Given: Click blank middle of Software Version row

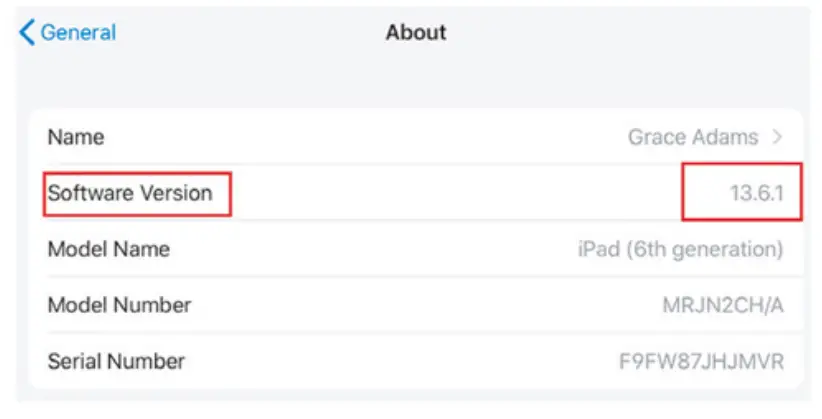Looking at the screenshot, I should point(450,193).
